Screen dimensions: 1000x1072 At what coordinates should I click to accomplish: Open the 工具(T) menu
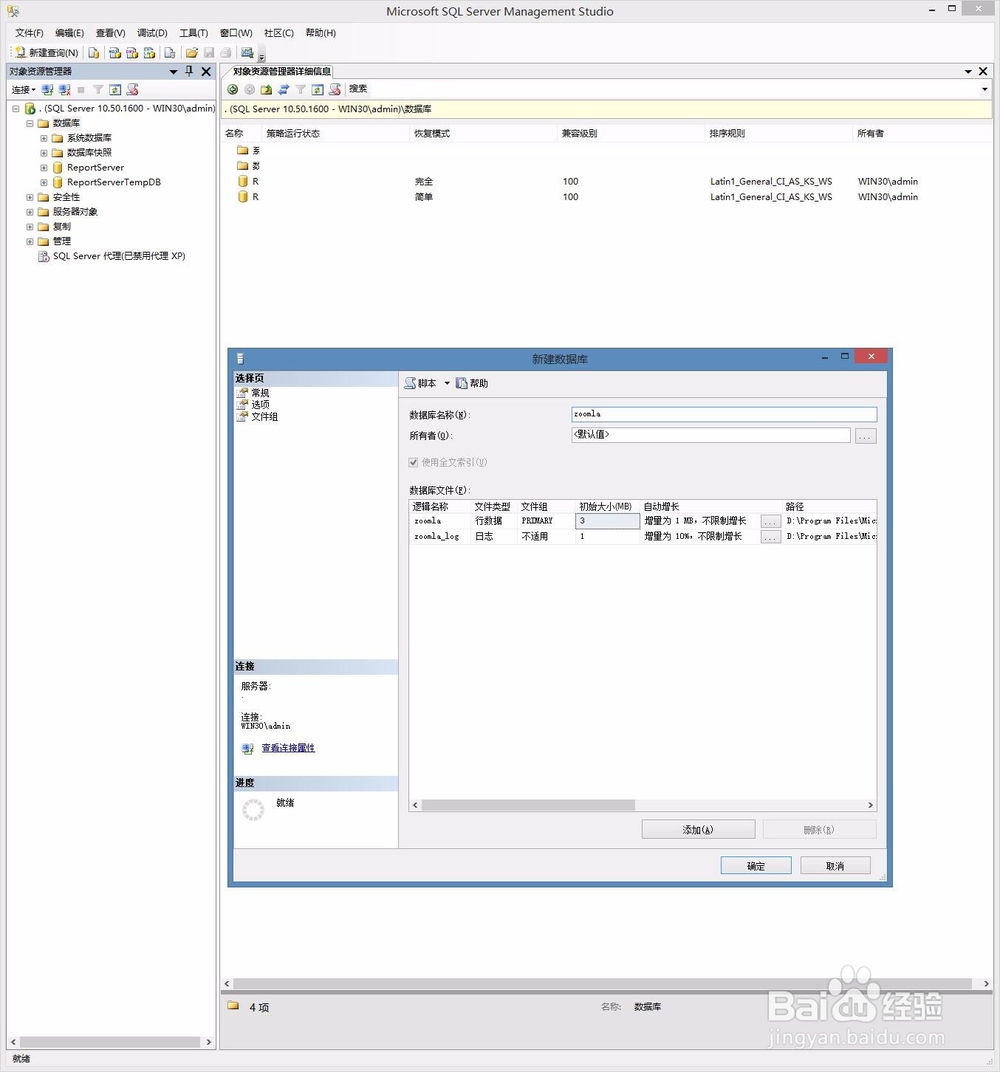[193, 33]
